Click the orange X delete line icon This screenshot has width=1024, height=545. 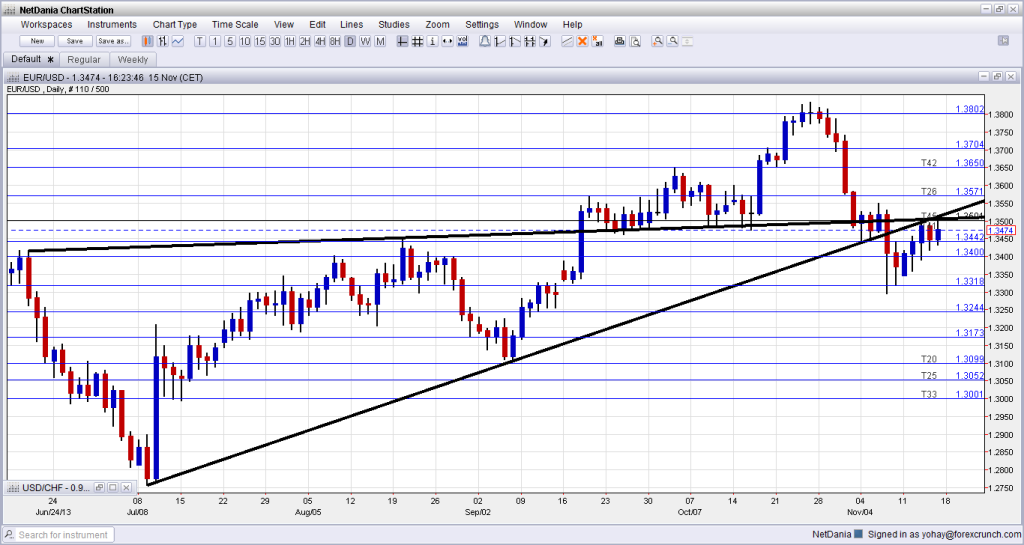[x=582, y=41]
